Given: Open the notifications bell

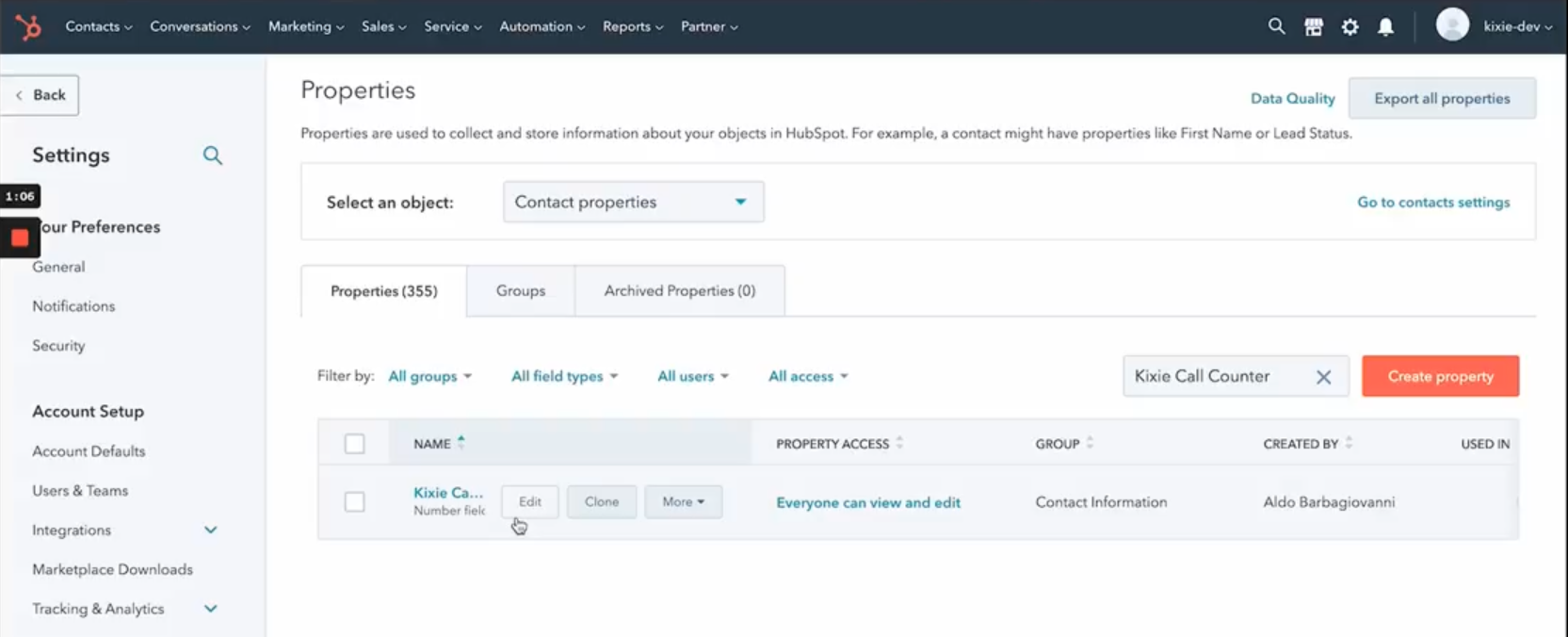Looking at the screenshot, I should (x=1386, y=27).
